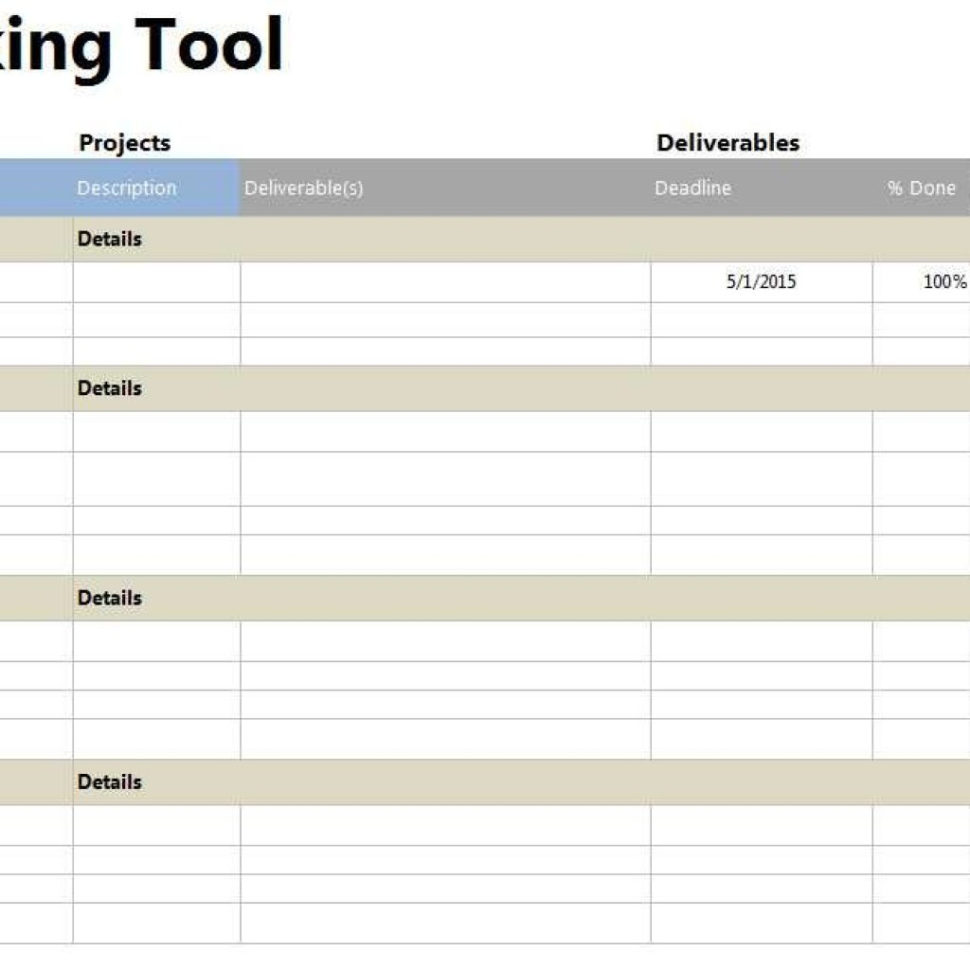The height and width of the screenshot is (970, 970).
Task: Select the Projects section label
Action: [123, 143]
